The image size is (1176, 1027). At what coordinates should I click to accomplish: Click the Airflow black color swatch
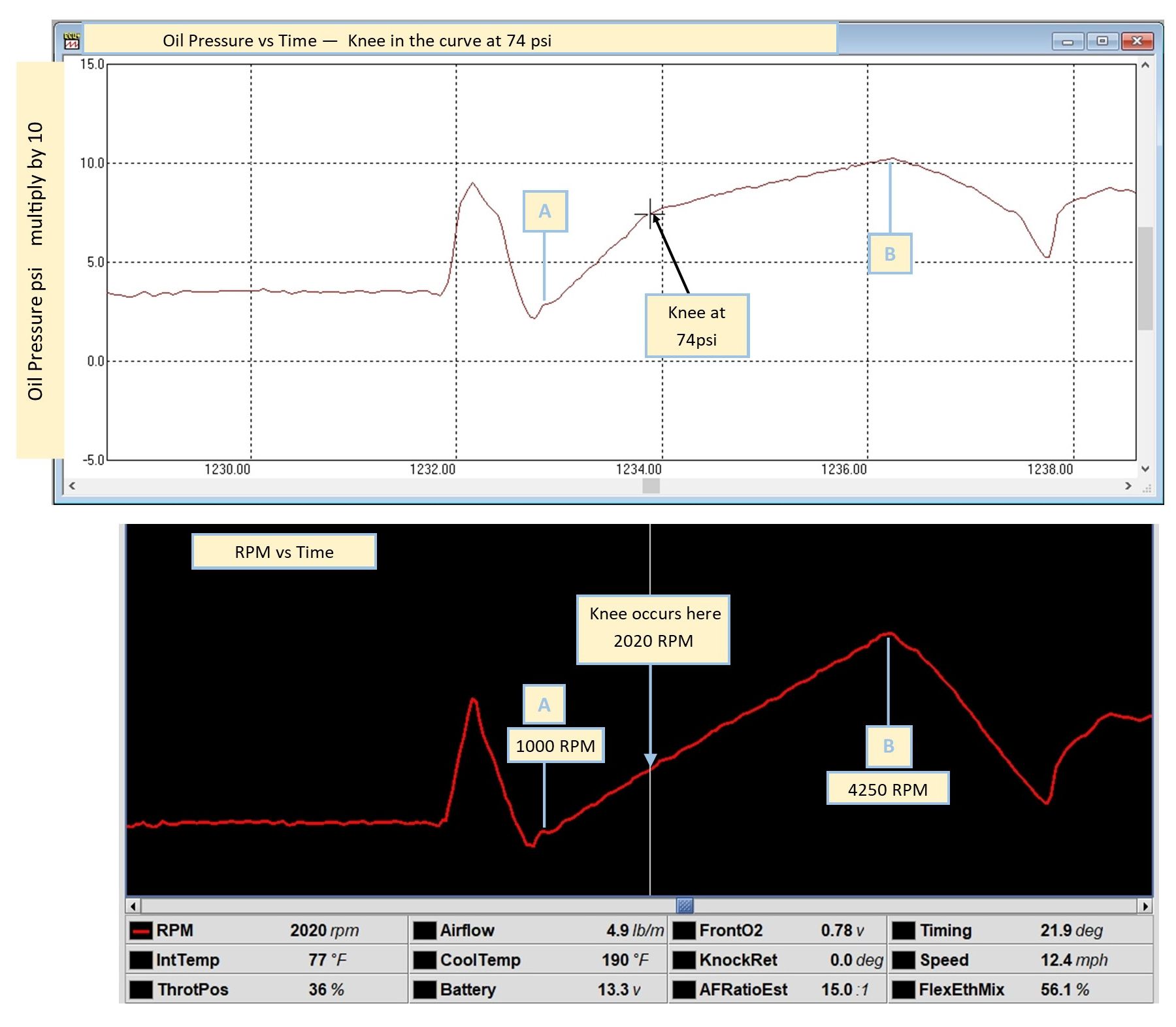(425, 930)
